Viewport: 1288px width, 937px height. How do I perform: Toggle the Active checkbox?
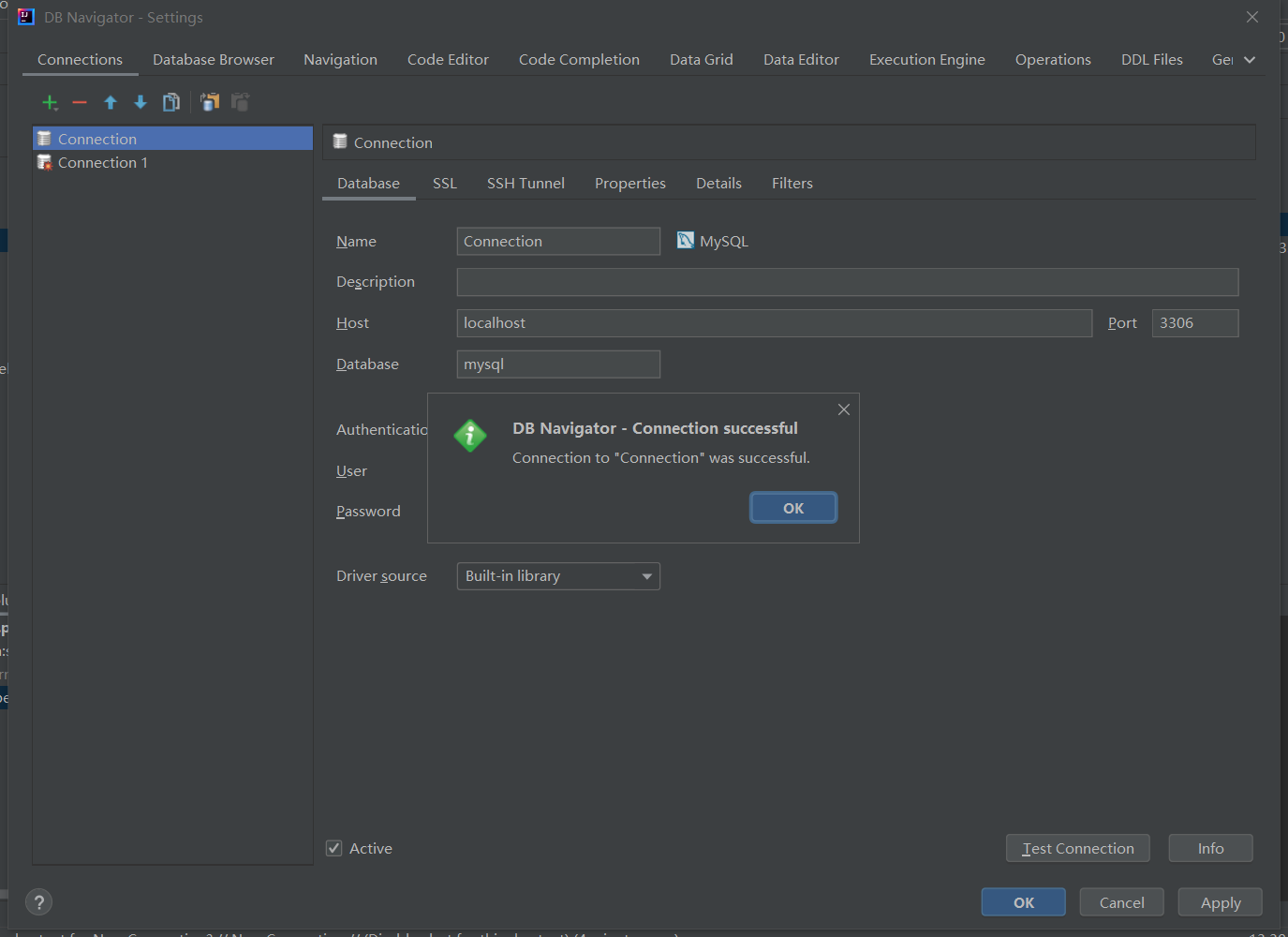(333, 847)
